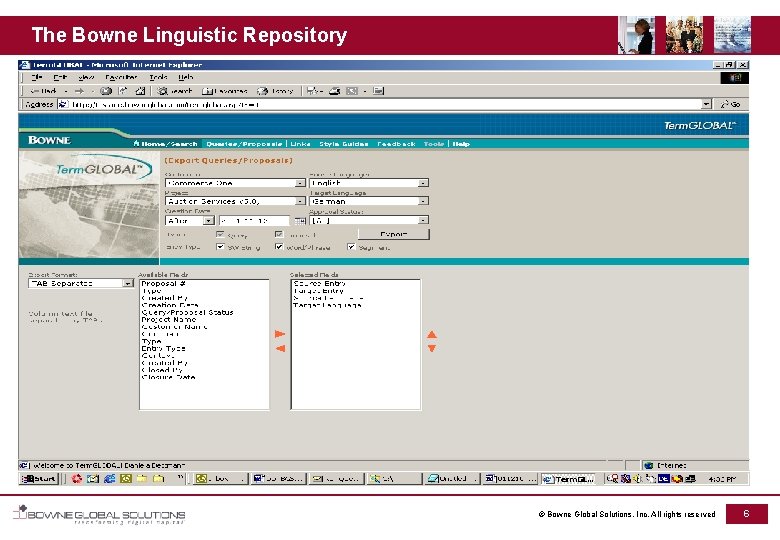Viewport: 780px width, 540px height.
Task: Toggle the Query type checkbox
Action: tap(220, 234)
